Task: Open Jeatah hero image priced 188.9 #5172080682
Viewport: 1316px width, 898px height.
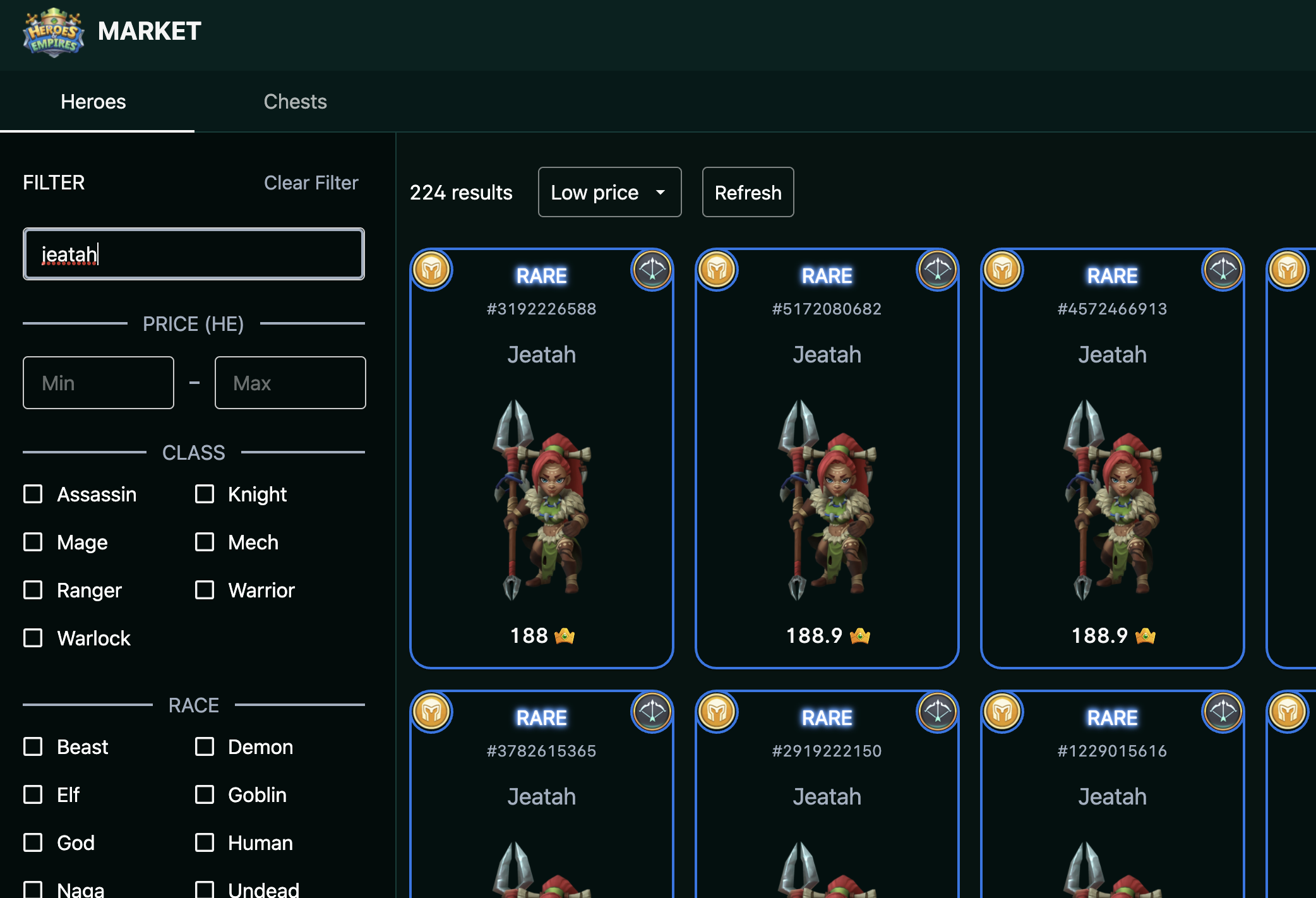Action: [827, 499]
